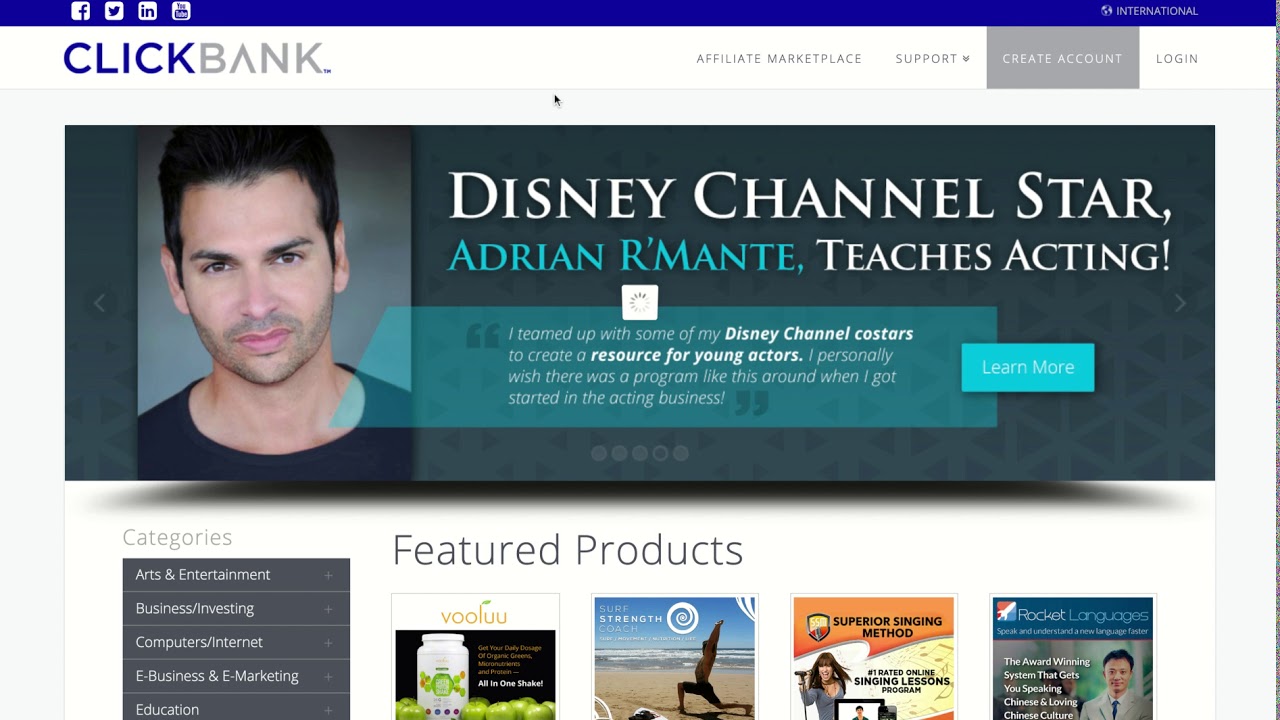Viewport: 1280px width, 720px height.
Task: Click the Learn More banner button
Action: (1028, 367)
